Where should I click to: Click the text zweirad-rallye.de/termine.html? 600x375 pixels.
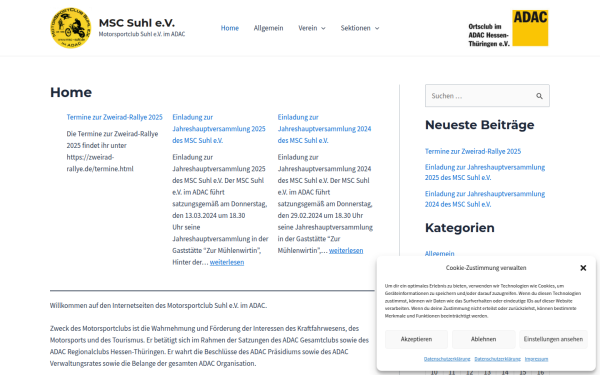click(x=100, y=163)
